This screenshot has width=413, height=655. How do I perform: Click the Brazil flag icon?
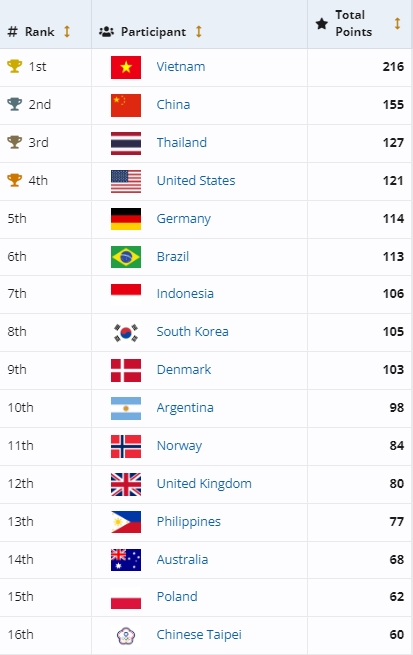pos(126,257)
